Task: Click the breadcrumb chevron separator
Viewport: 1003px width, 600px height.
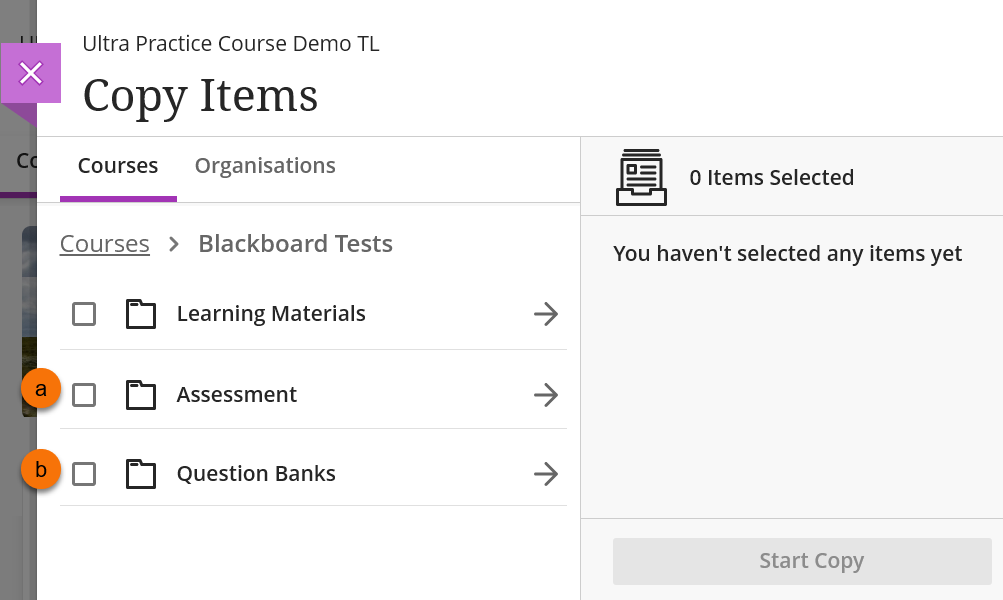Action: (x=174, y=244)
